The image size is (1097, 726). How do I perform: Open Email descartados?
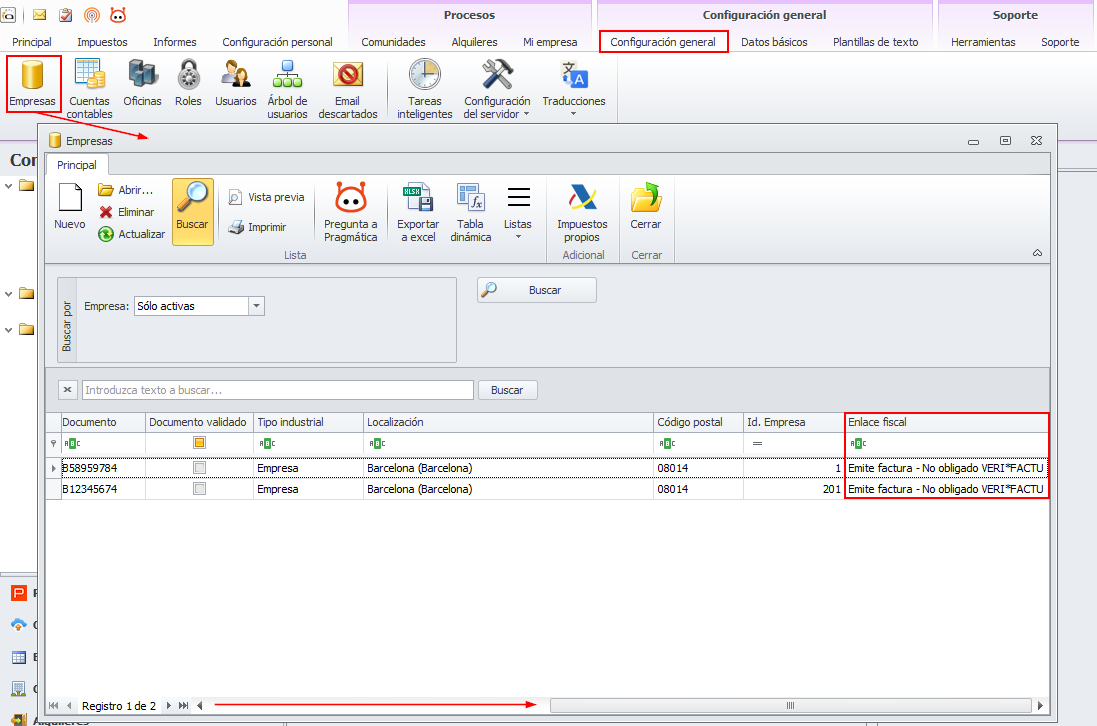348,89
